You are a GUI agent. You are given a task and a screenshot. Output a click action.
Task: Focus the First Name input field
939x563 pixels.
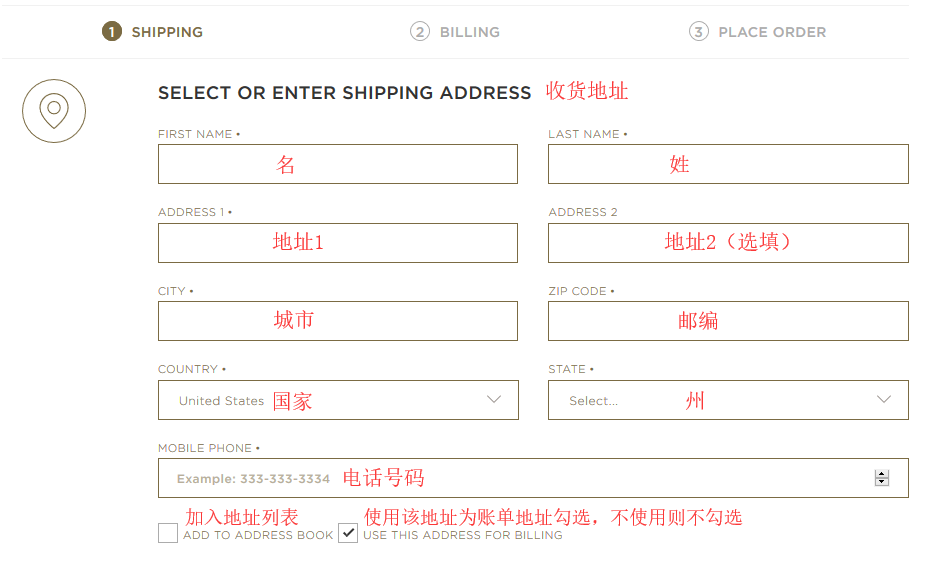pyautogui.click(x=338, y=164)
